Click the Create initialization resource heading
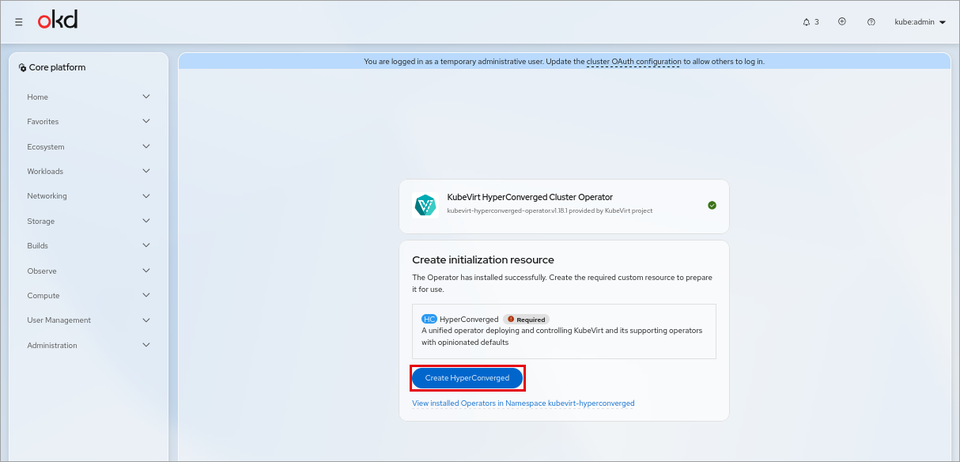Screen dimensions: 960x462 [483, 260]
